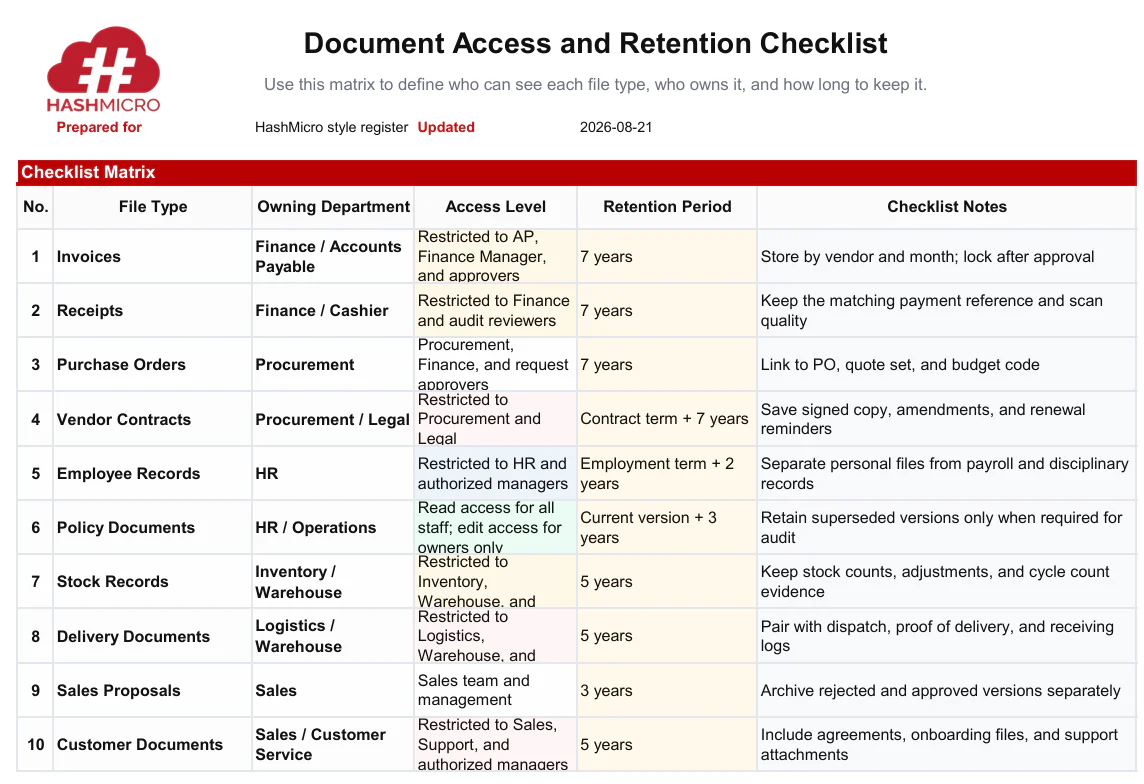Screen dimensions: 1144x784
Task: Click the 'Prepared for' label
Action: (99, 127)
